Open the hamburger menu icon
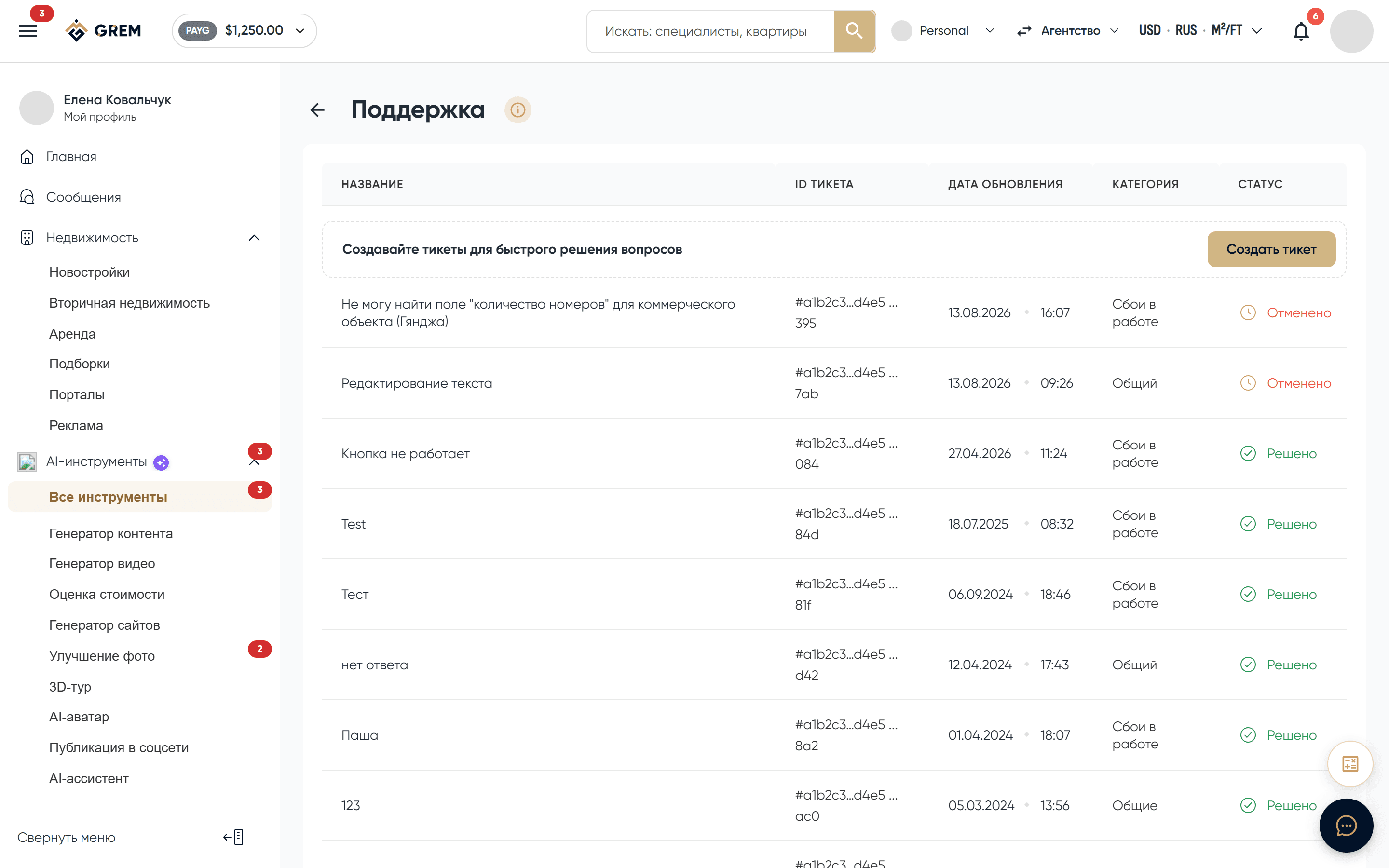Viewport: 1389px width, 868px height. [x=27, y=31]
